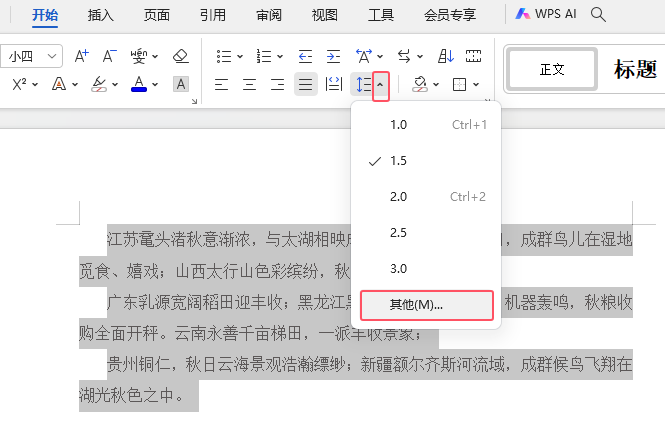Click the text 江苏鼋头渚秋意渐浓
This screenshot has width=665, height=444.
coord(178,240)
